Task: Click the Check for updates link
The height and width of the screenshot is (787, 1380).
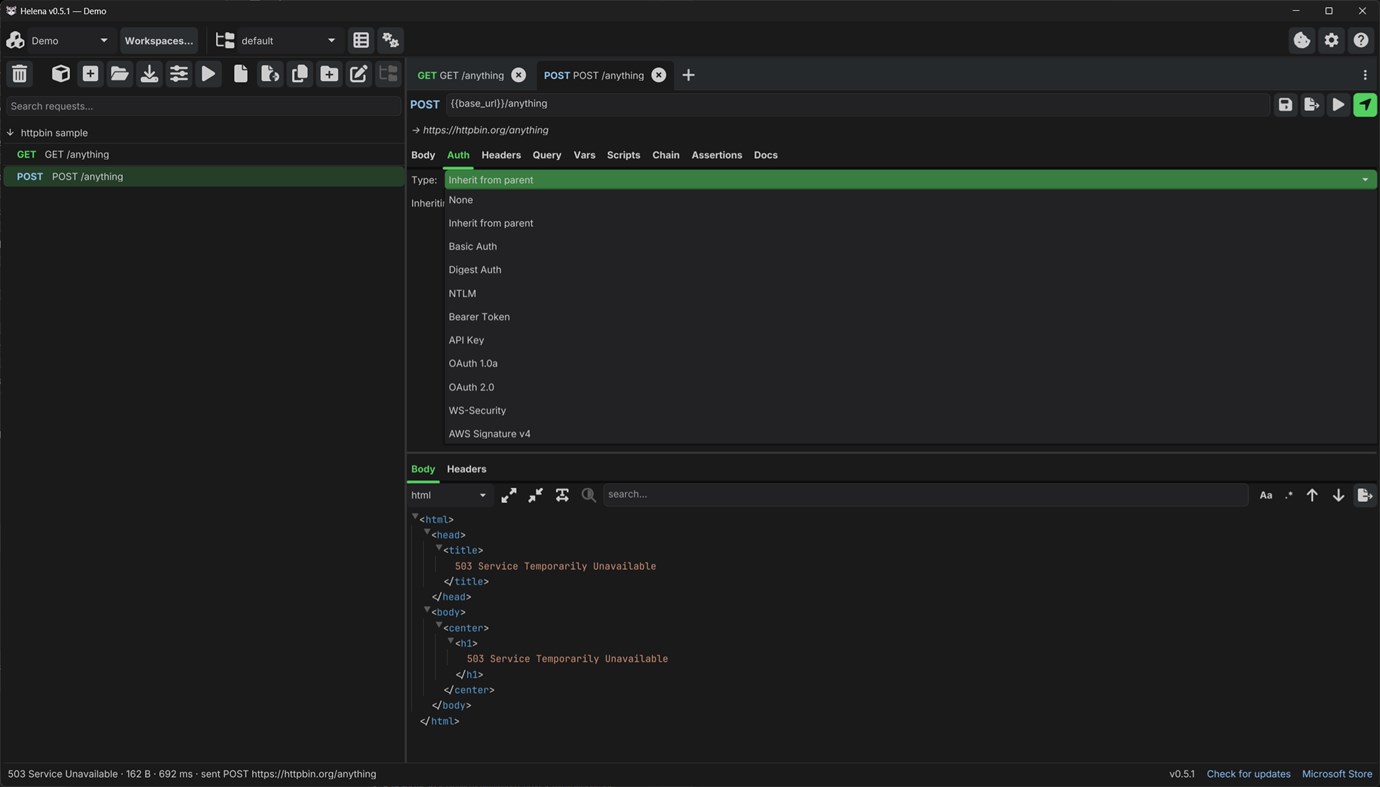Action: (x=1249, y=774)
